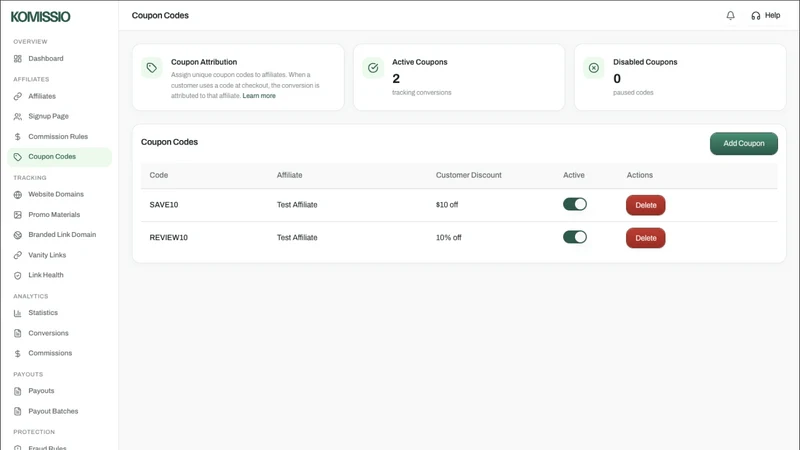The height and width of the screenshot is (450, 800).
Task: Click the Active Coupons count 2
Action: pos(396,79)
